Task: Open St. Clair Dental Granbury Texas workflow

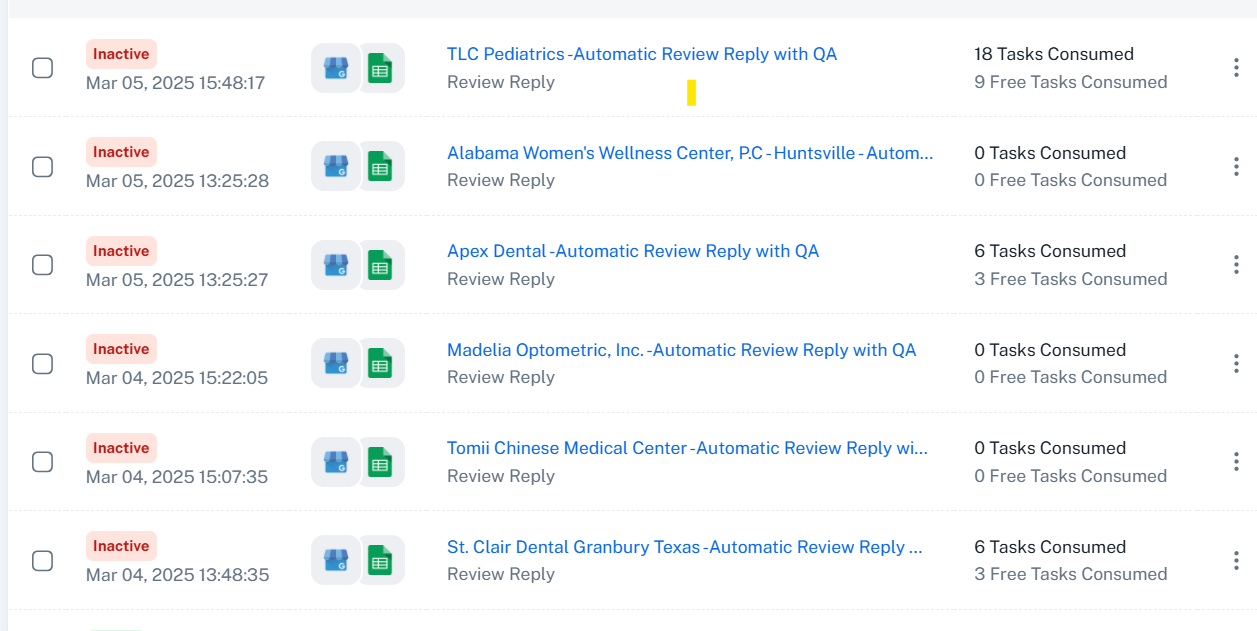Action: (x=685, y=547)
